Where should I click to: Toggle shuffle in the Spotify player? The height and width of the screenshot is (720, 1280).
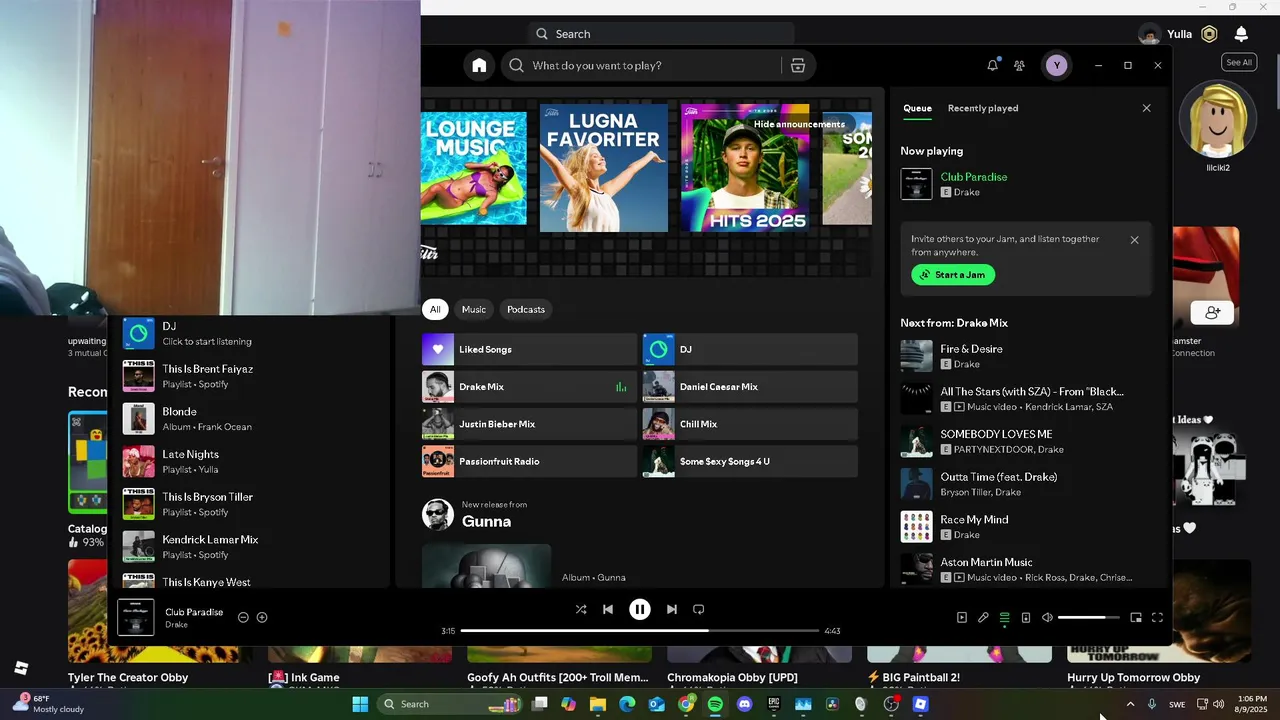click(x=581, y=609)
